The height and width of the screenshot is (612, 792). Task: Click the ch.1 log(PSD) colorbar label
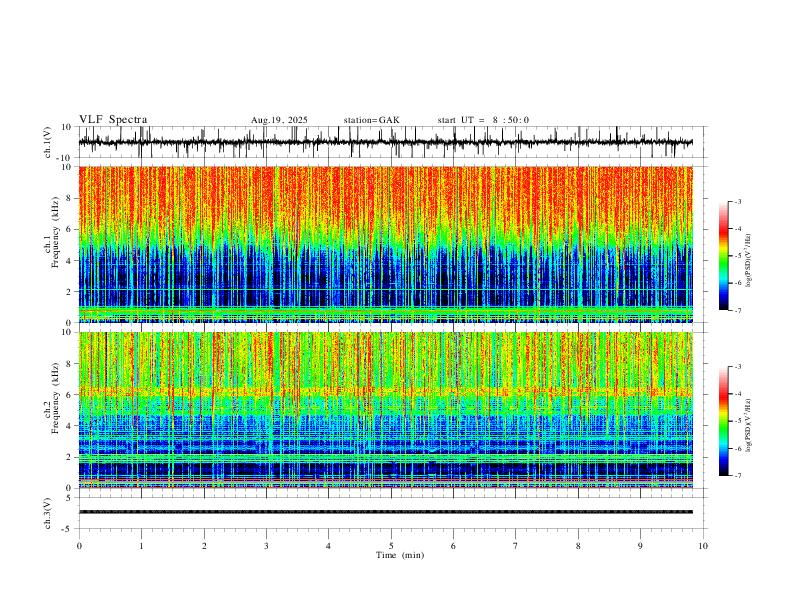(749, 260)
